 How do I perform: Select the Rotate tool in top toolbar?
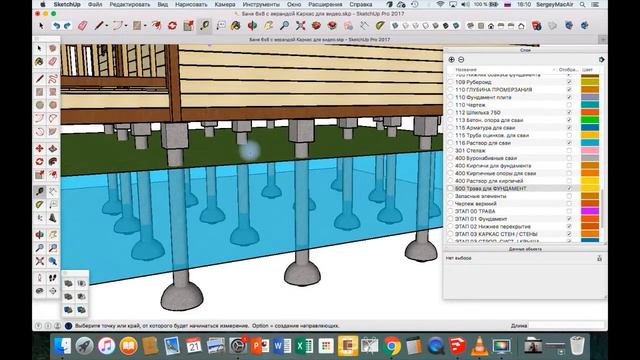172,26
